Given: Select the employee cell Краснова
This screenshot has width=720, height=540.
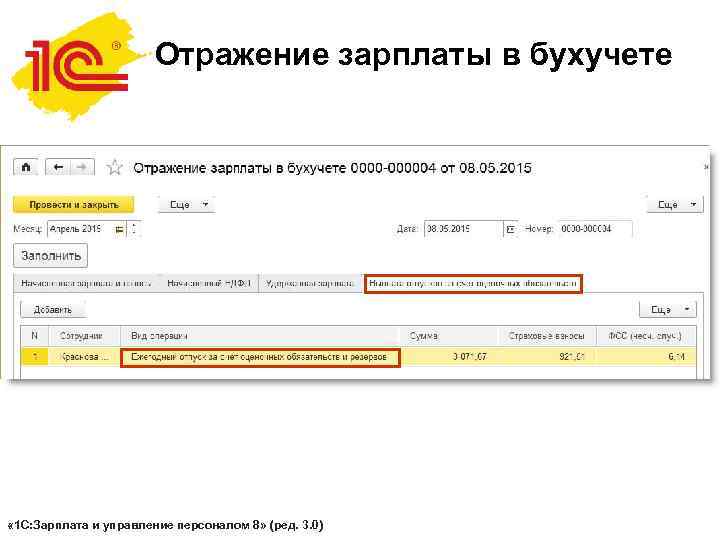Looking at the screenshot, I should point(84,357).
